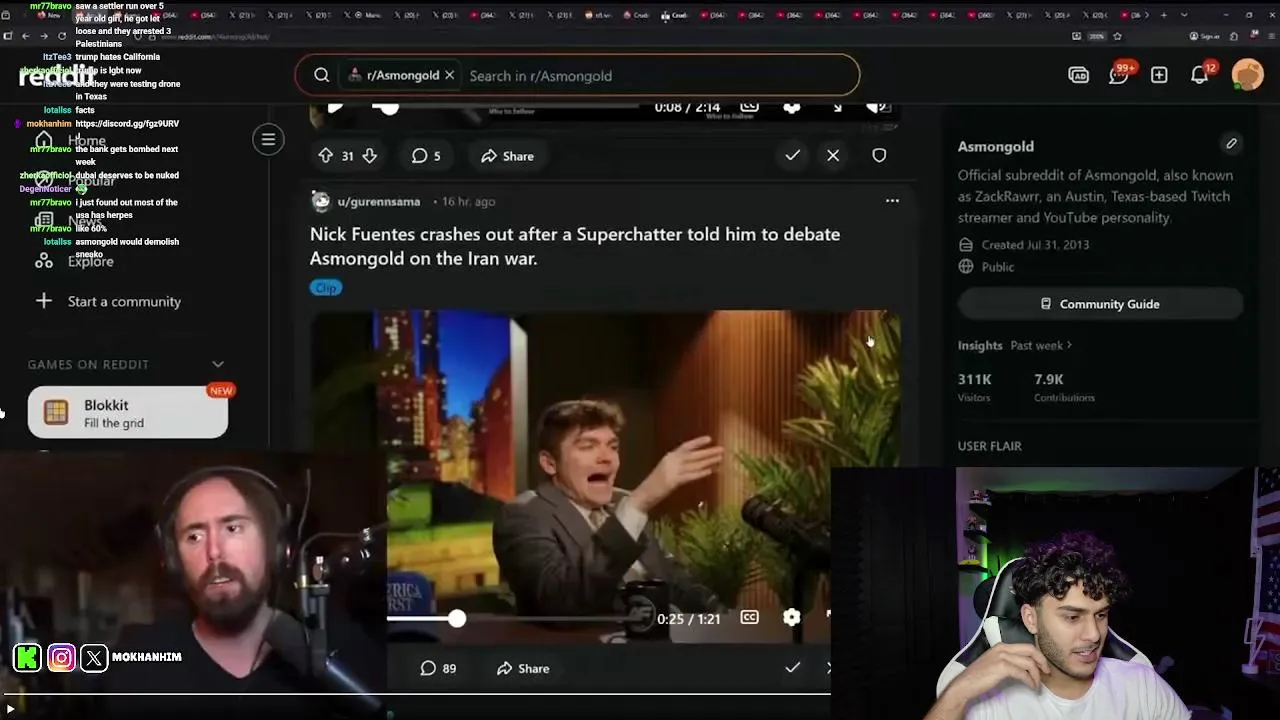Click the 7.9K Contributions insight
The image size is (1280, 720).
(1064, 387)
